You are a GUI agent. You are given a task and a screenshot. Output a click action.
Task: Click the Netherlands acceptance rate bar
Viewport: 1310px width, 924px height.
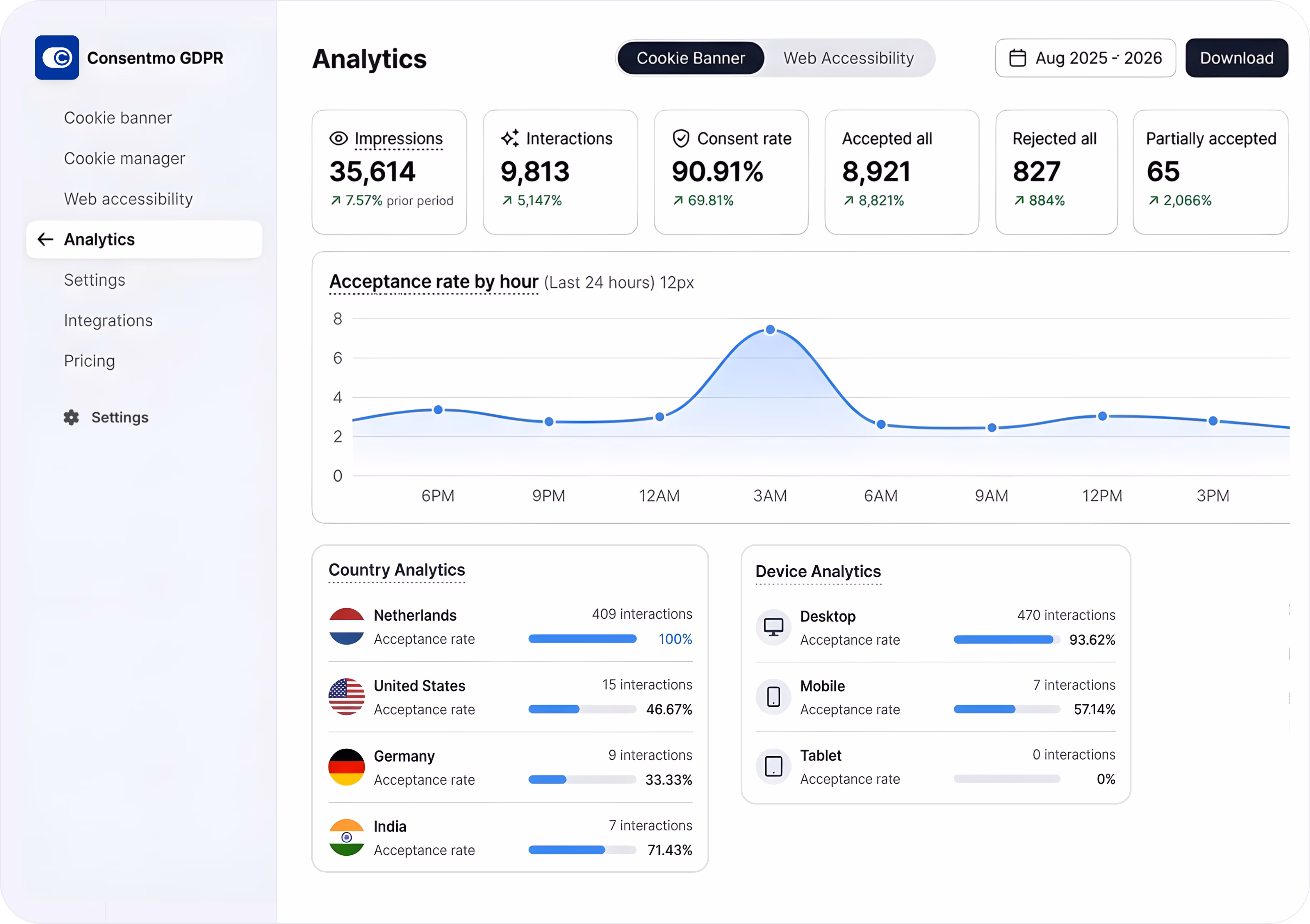(582, 638)
